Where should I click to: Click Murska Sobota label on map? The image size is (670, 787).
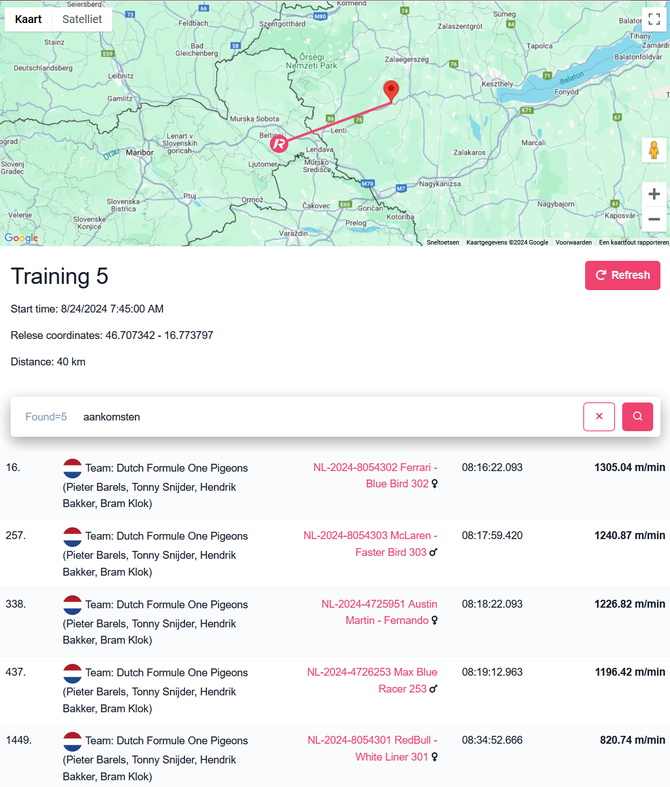254,119
